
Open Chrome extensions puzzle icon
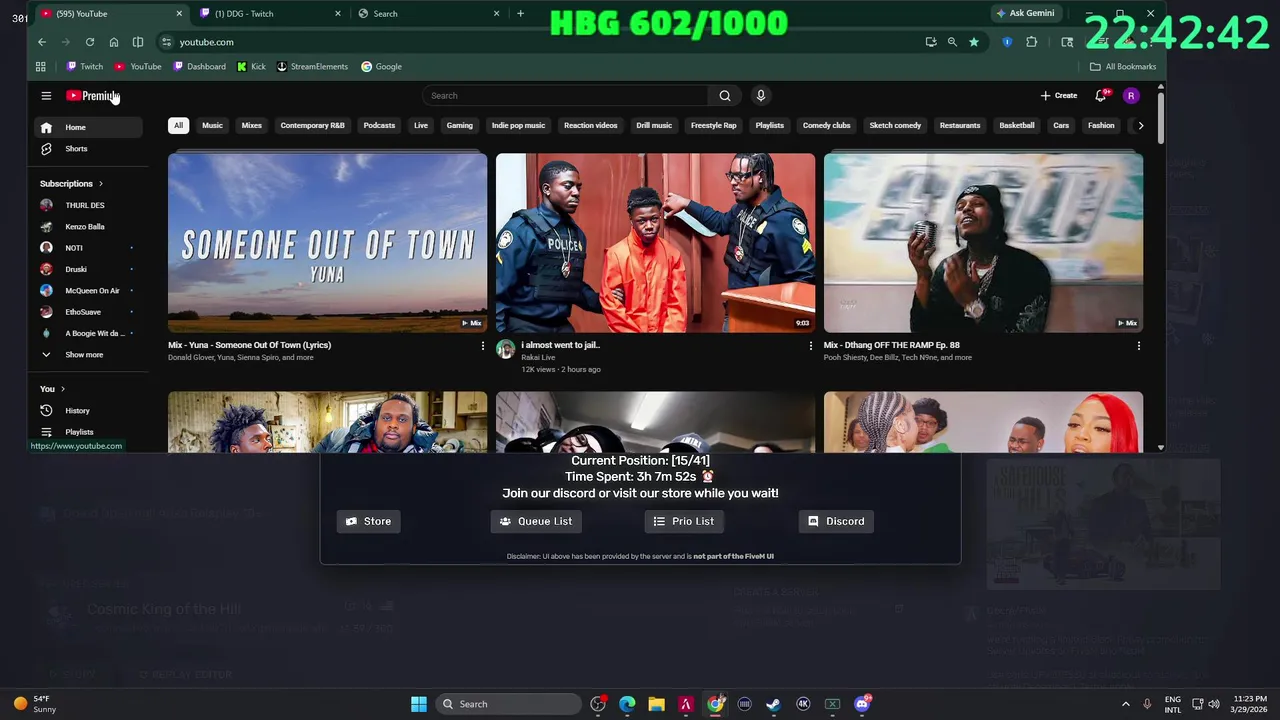coord(1032,42)
